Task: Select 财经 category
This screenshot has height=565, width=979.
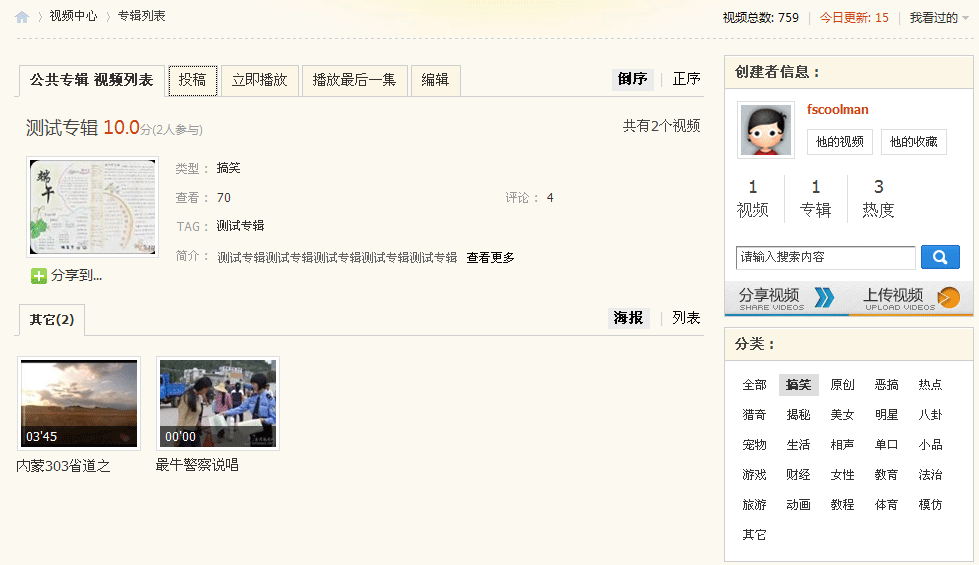Action: 799,474
